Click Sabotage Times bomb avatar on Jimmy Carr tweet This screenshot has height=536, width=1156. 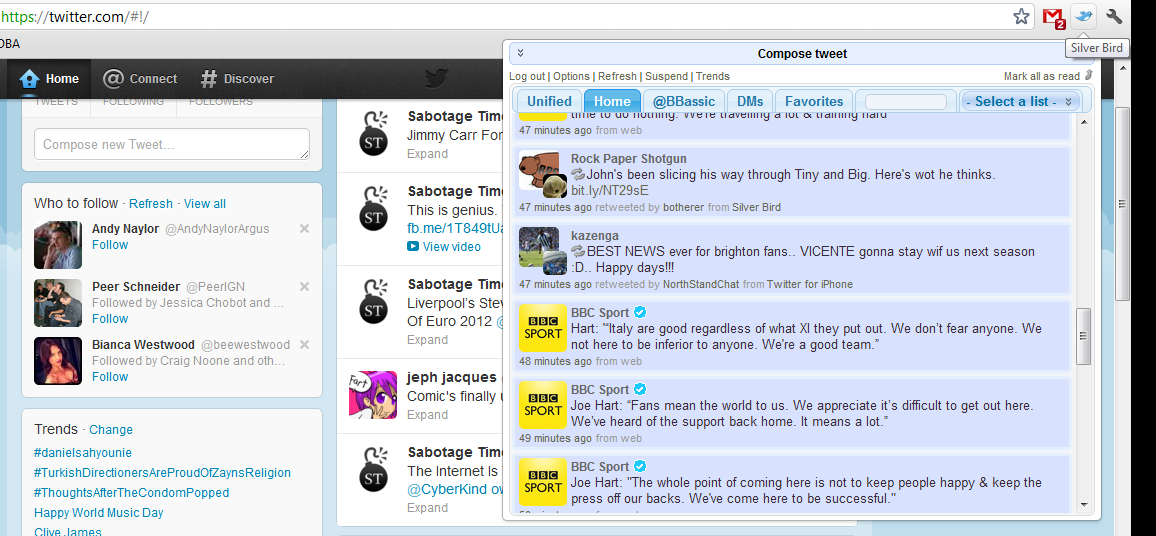(374, 133)
